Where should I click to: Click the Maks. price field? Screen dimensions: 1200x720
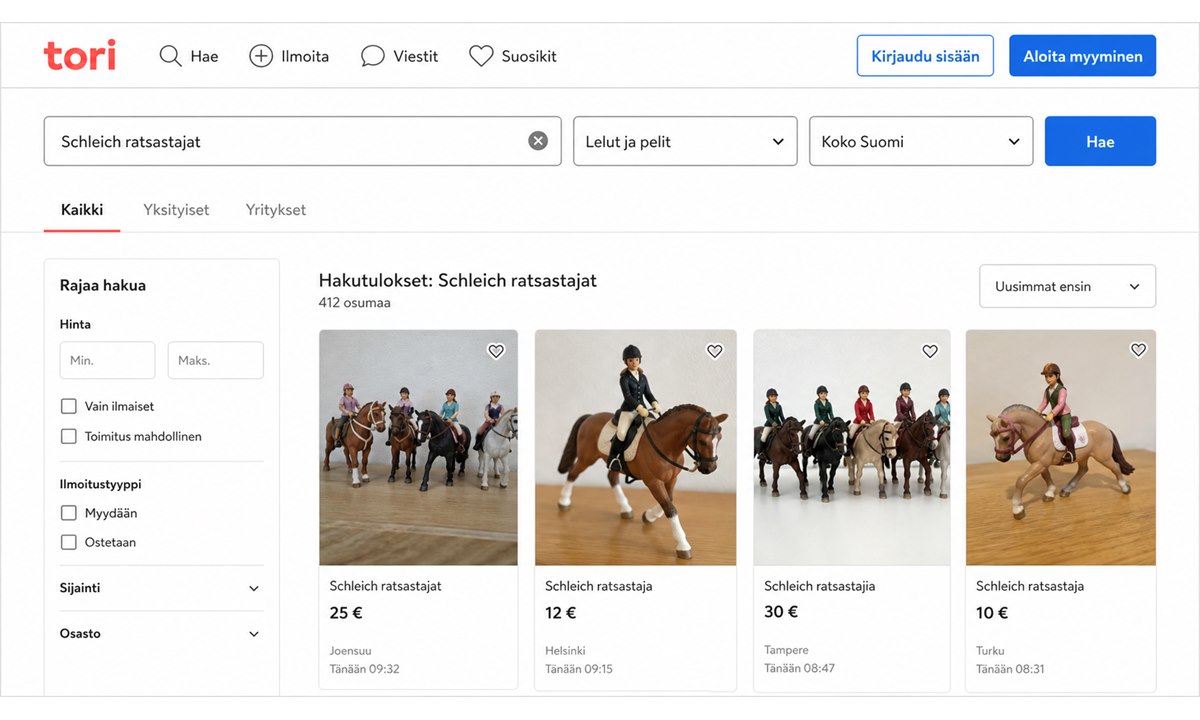[x=216, y=360]
